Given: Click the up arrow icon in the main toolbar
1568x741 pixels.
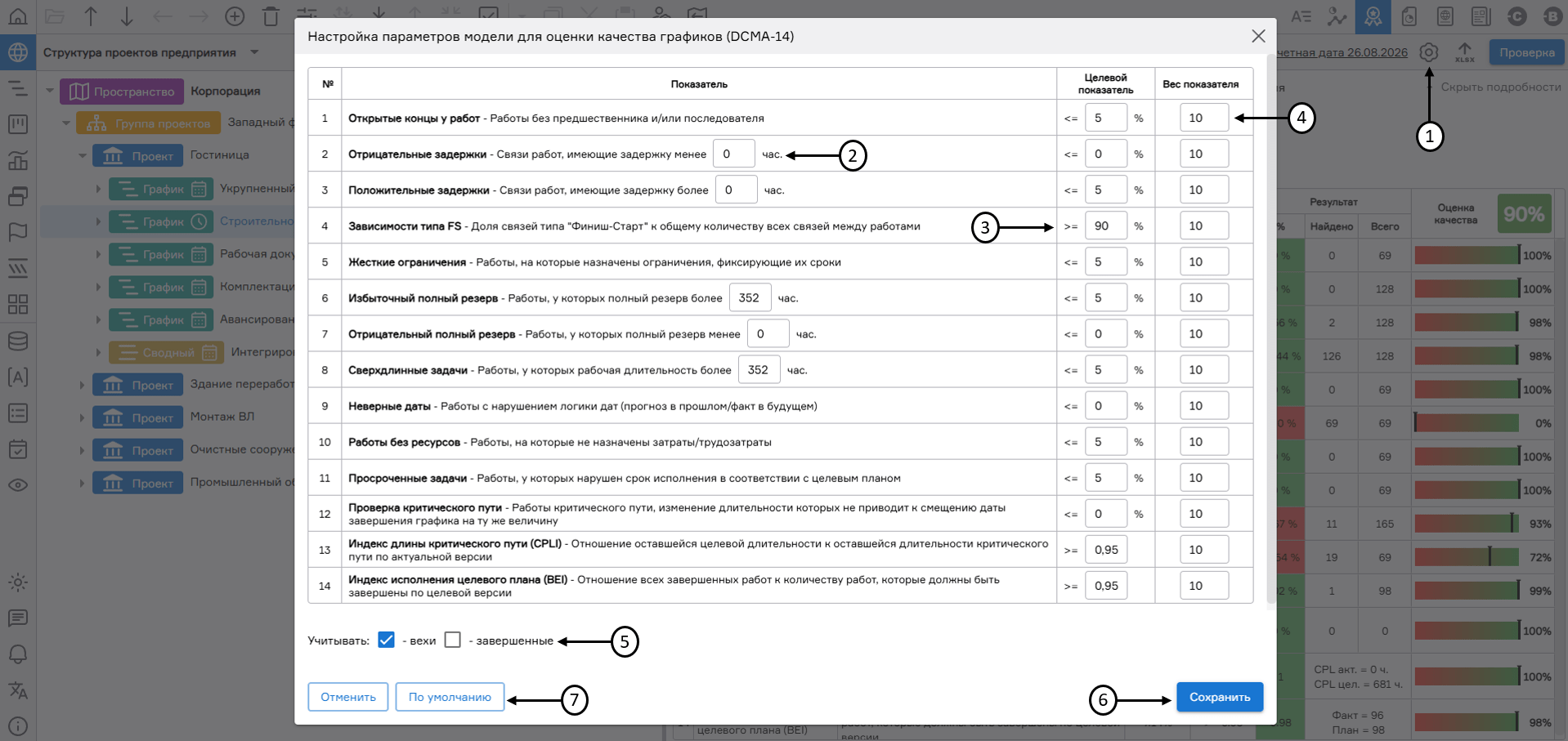Looking at the screenshot, I should click(x=91, y=16).
